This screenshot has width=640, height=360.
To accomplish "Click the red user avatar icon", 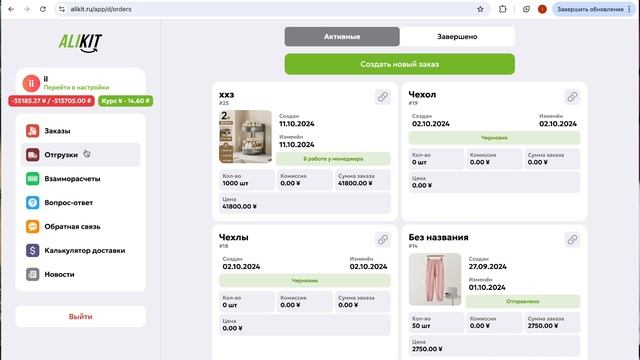I will coord(31,83).
